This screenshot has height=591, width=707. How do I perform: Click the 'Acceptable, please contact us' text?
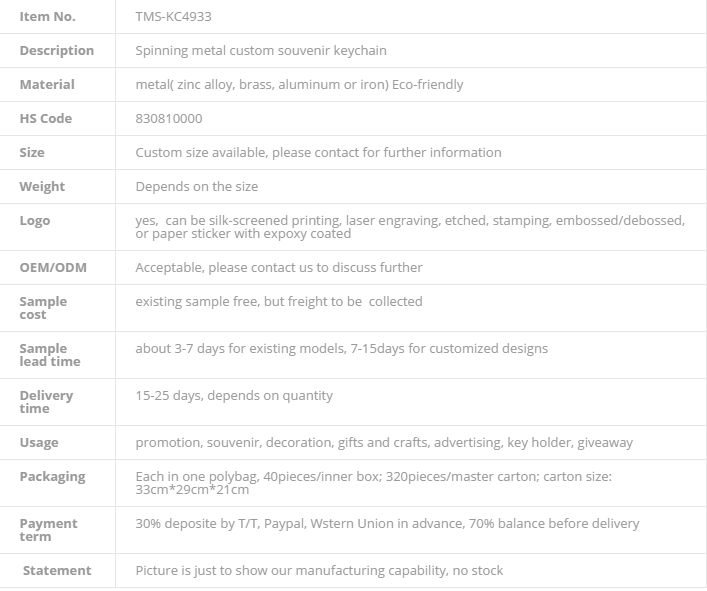pos(279,268)
